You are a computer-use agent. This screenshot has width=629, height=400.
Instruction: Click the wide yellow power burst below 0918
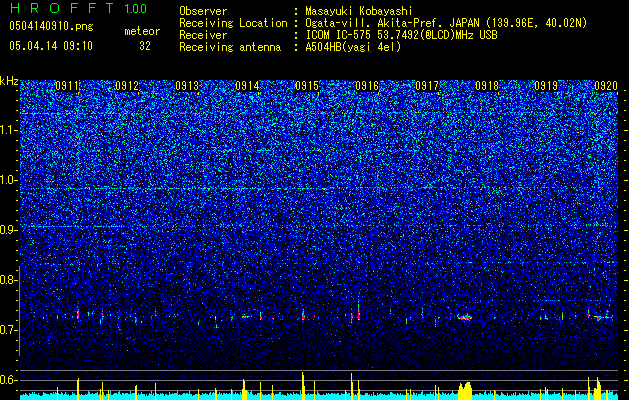pos(465,391)
